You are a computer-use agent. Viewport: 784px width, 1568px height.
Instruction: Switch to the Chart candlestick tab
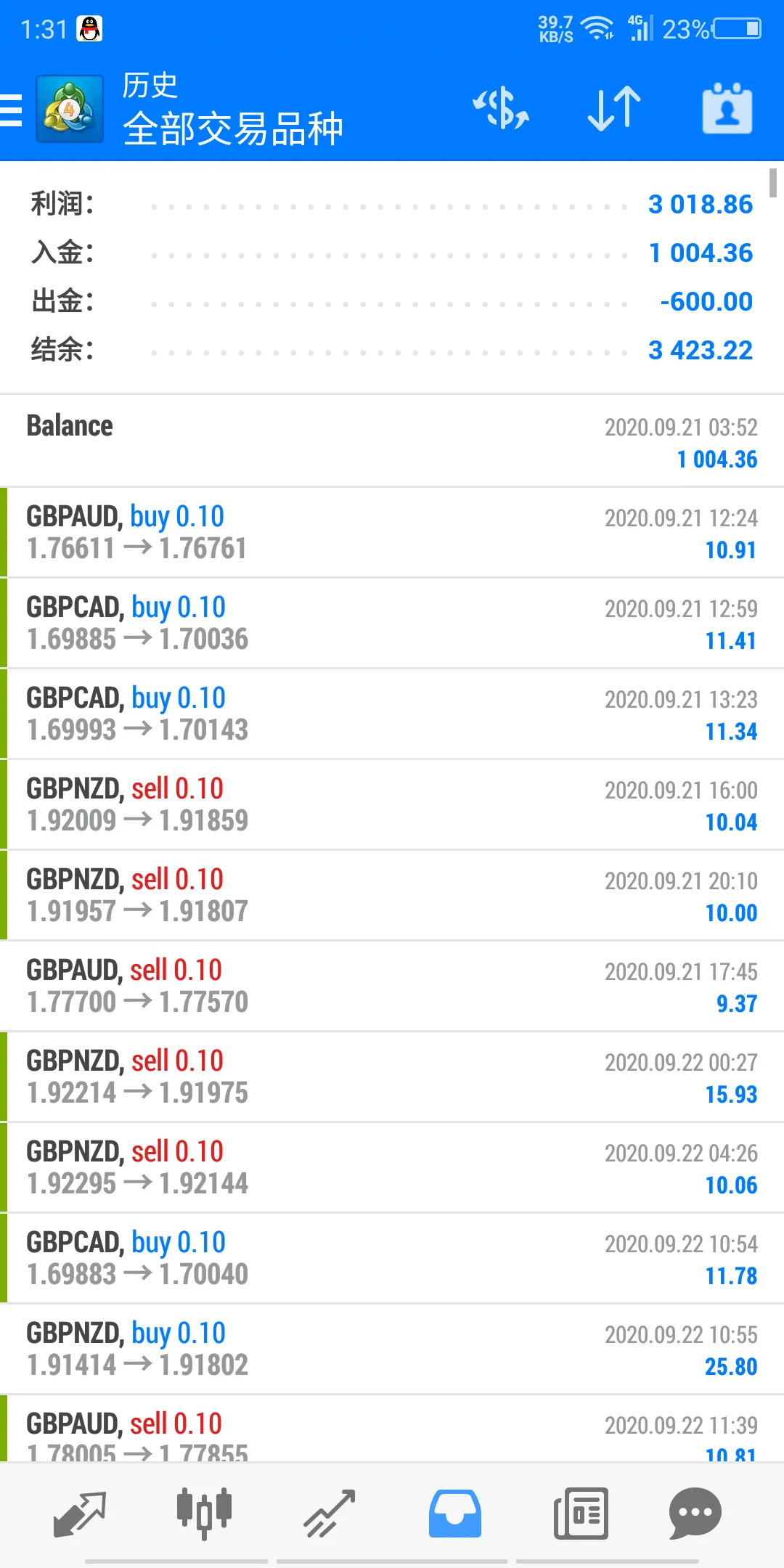click(x=204, y=1514)
